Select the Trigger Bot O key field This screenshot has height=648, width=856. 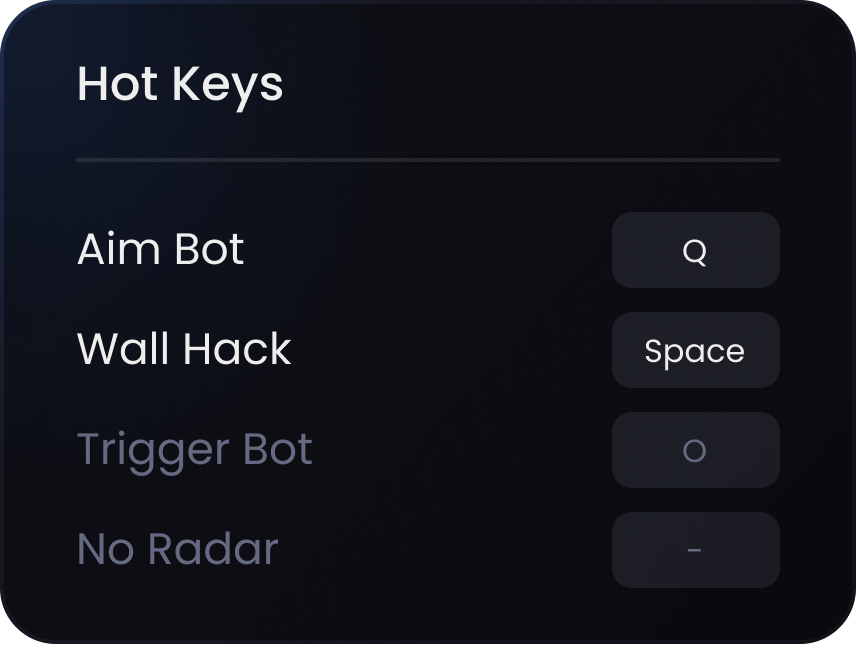[695, 450]
